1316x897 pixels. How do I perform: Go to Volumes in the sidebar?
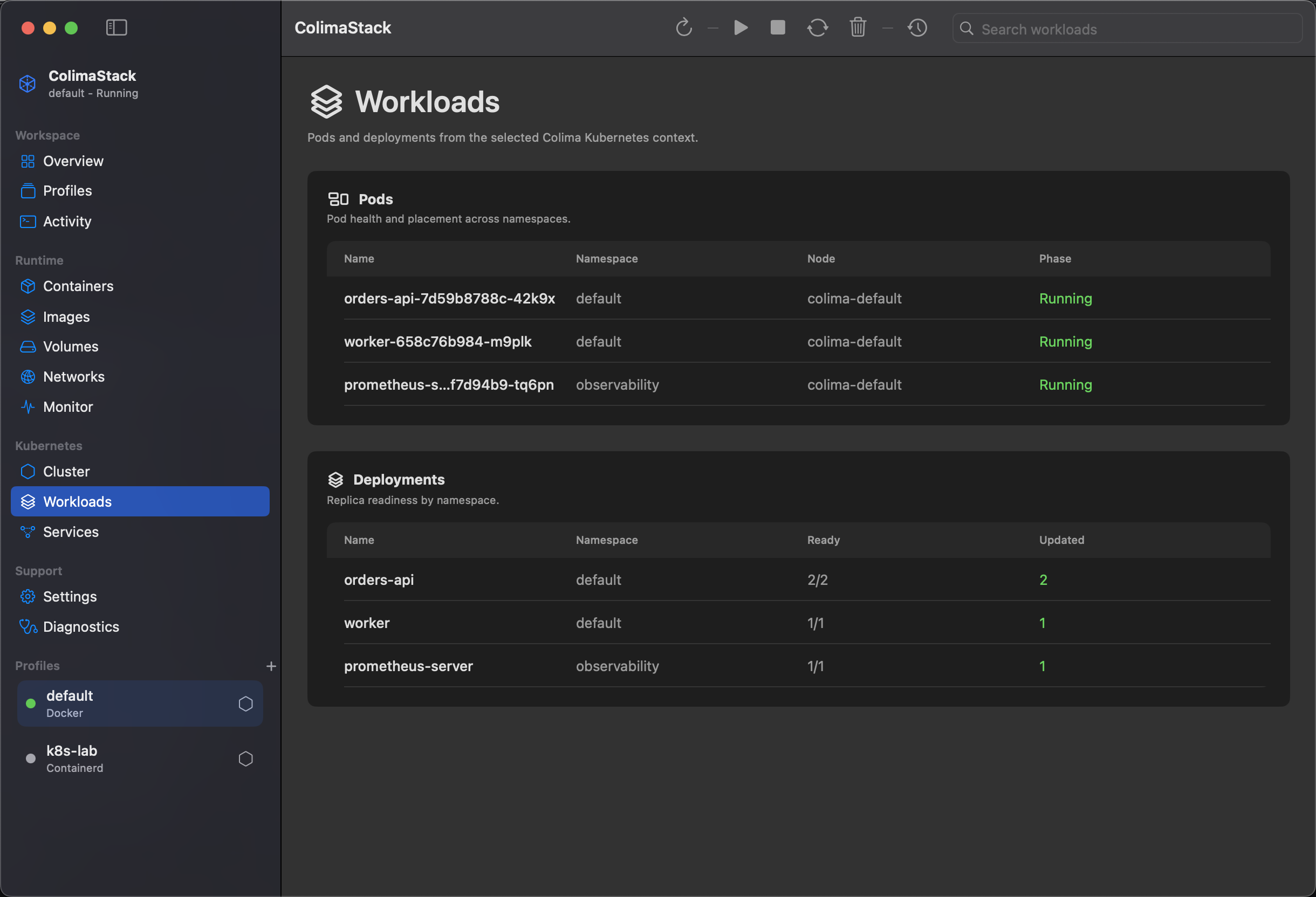140,347
